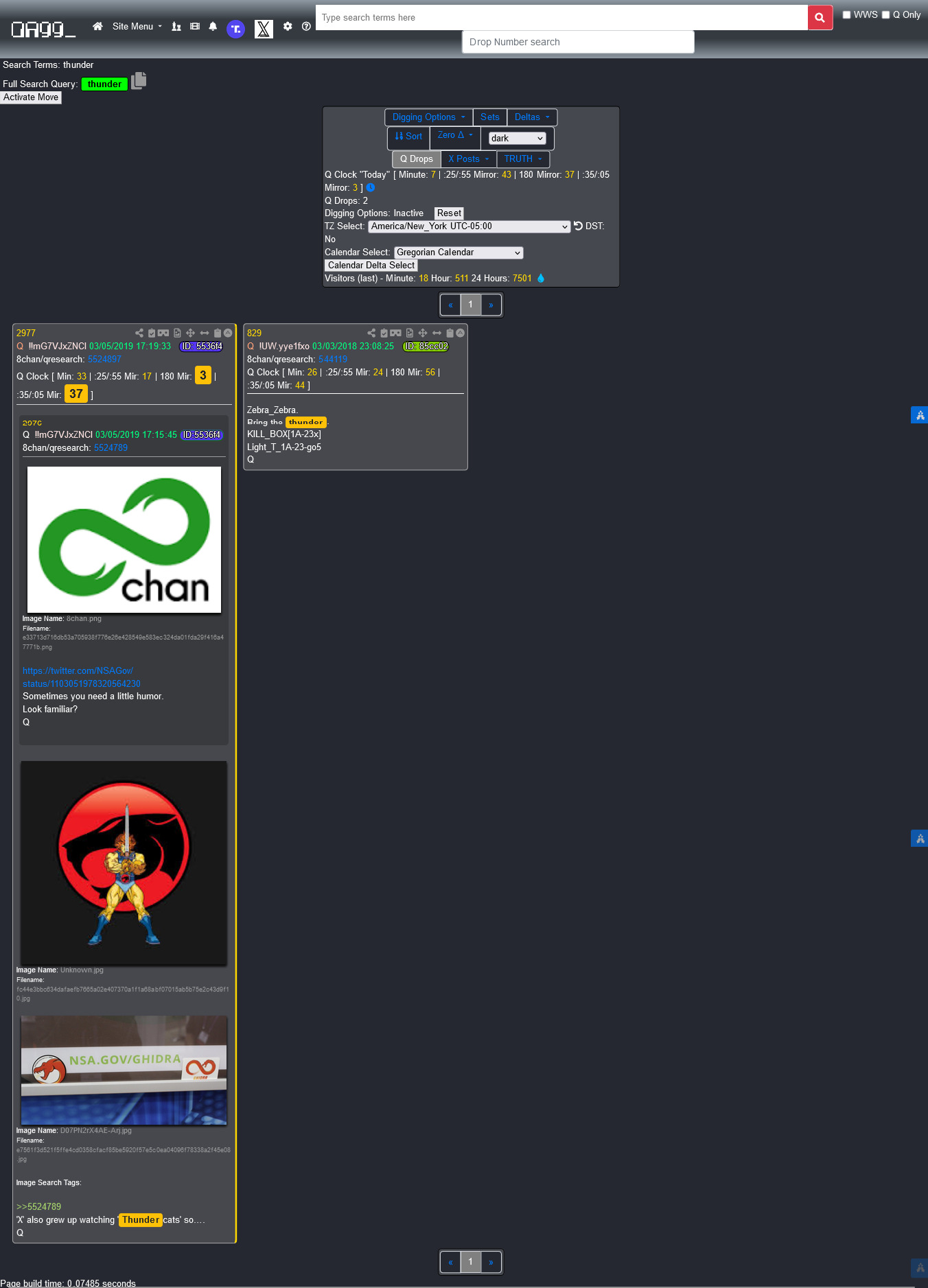Expand the Digging Options dropdown
This screenshot has width=928, height=1288.
(x=428, y=117)
